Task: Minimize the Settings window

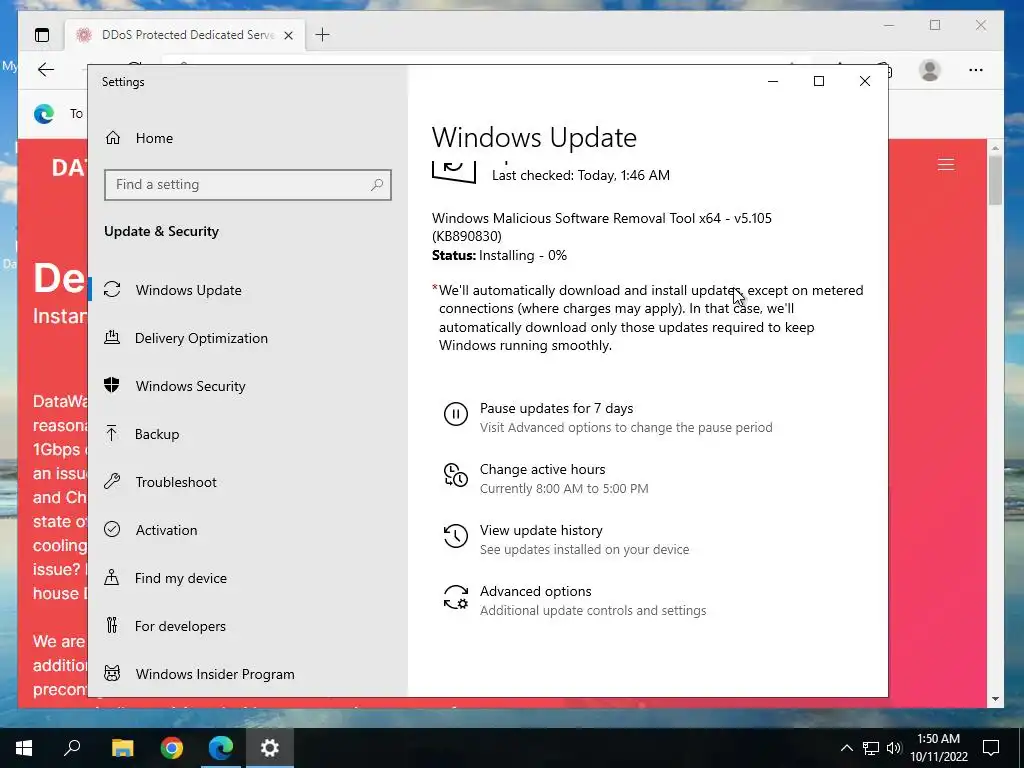Action: 773,81
